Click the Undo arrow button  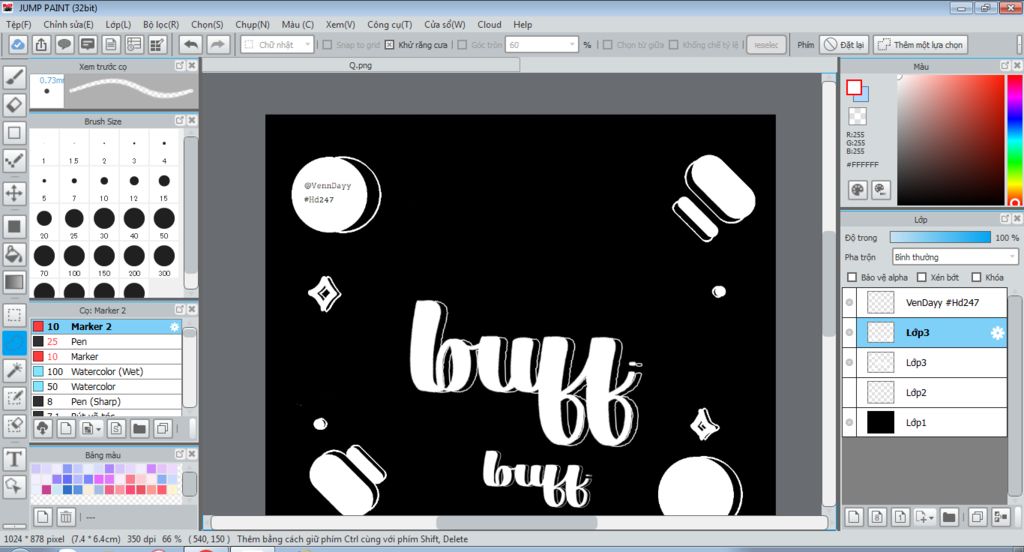(x=191, y=44)
